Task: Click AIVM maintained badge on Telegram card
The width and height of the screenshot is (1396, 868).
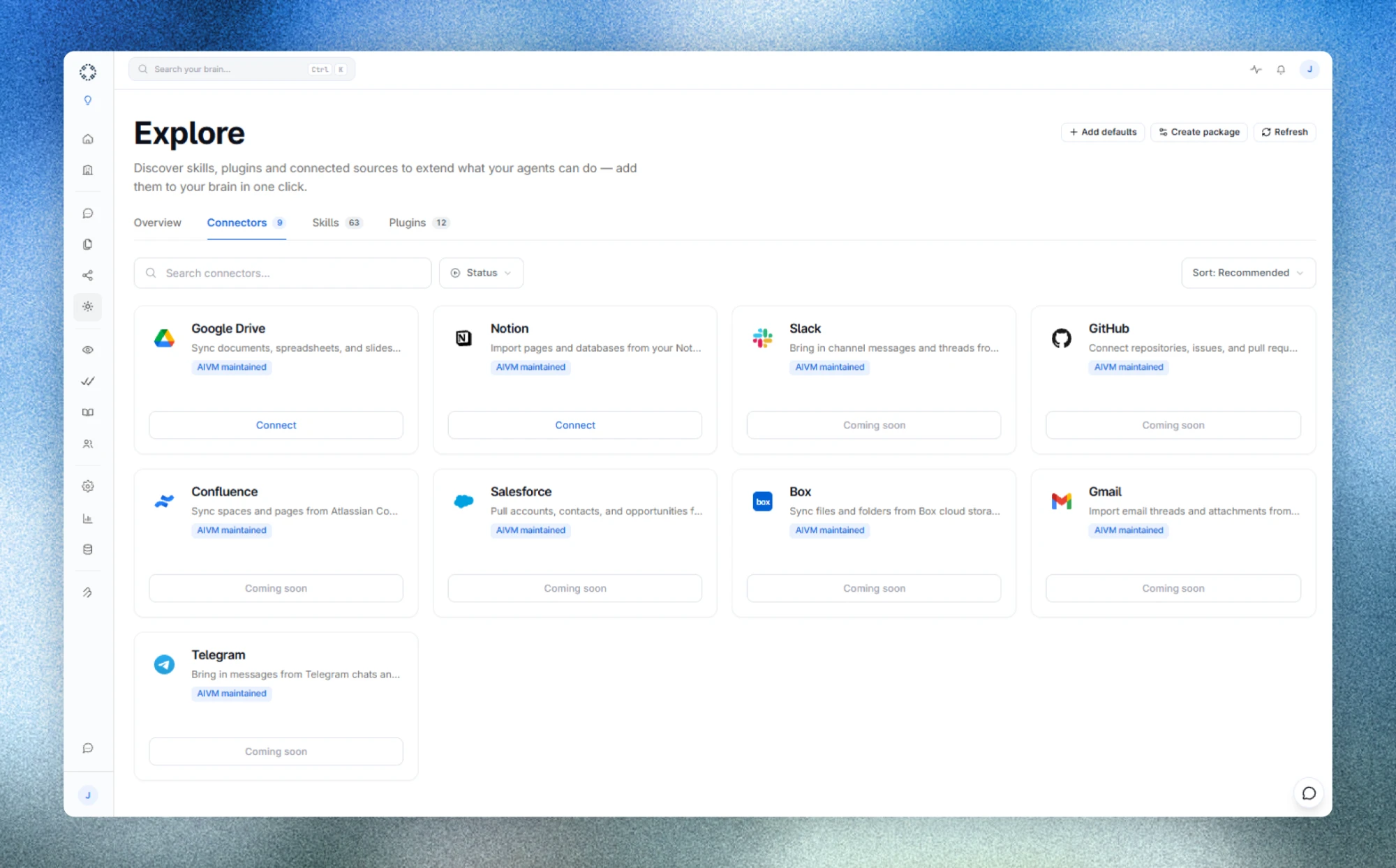Action: coord(232,694)
